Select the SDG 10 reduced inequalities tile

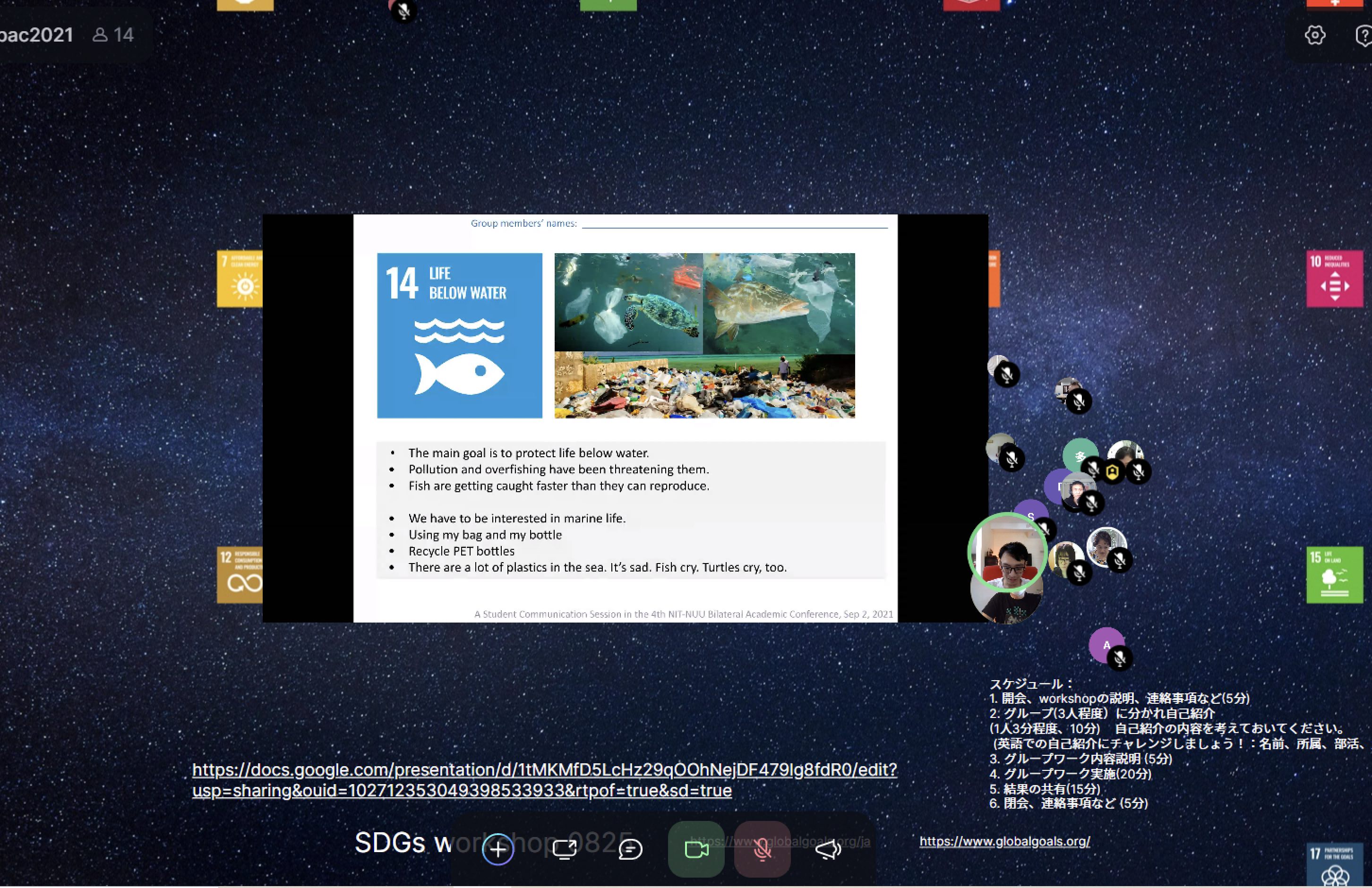point(1335,278)
